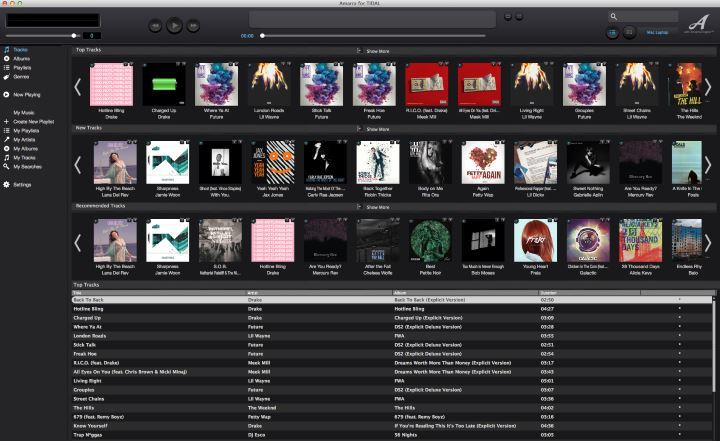This screenshot has width=720, height=441.
Task: Open the Mac Laptop output device selector
Action: point(657,32)
